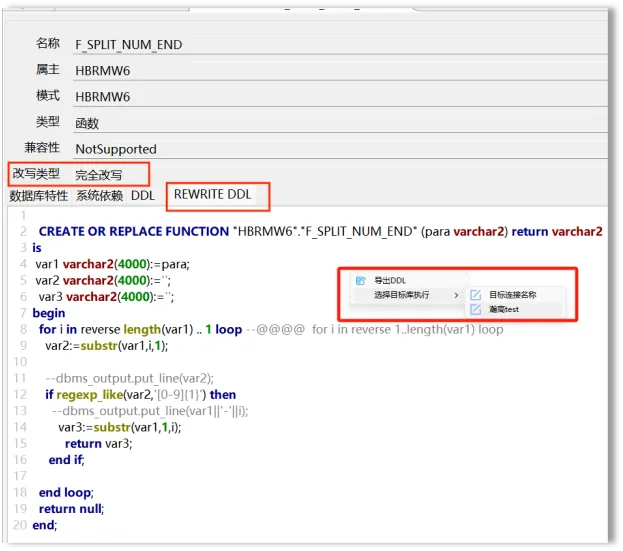Open the 系统依赖 tab
This screenshot has height=551, width=623.
[100, 196]
